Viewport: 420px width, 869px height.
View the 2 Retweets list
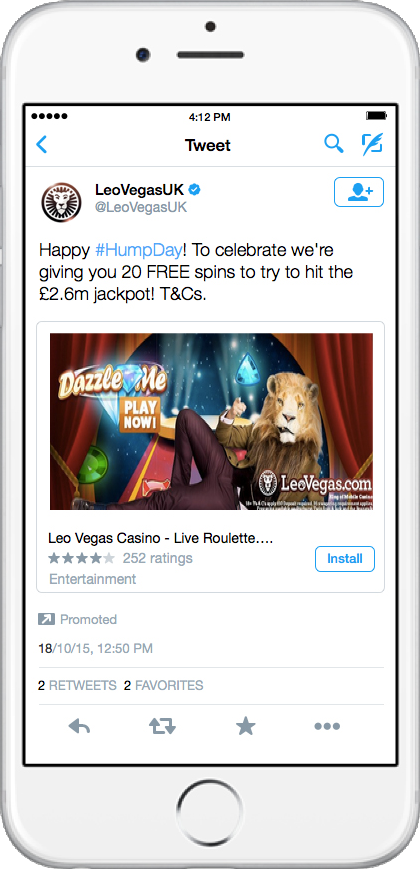[x=77, y=686]
